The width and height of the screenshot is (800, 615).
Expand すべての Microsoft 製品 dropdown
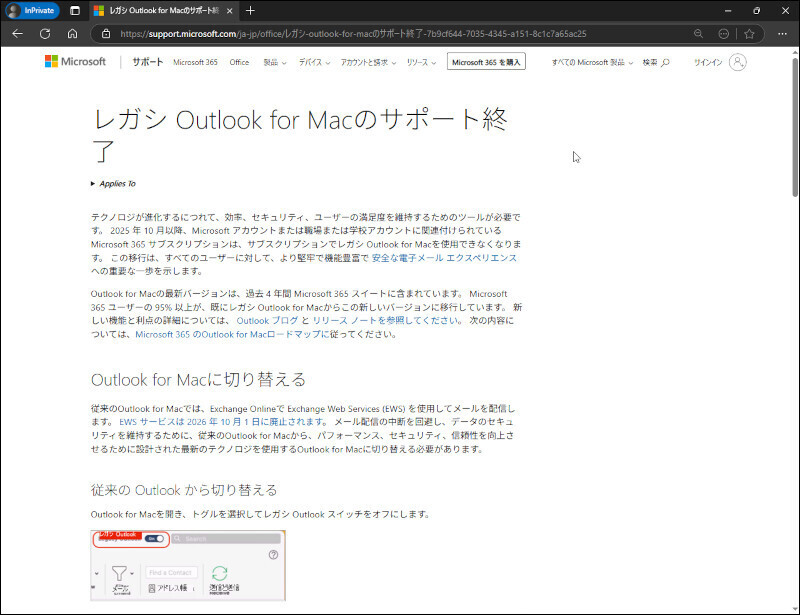tap(592, 62)
